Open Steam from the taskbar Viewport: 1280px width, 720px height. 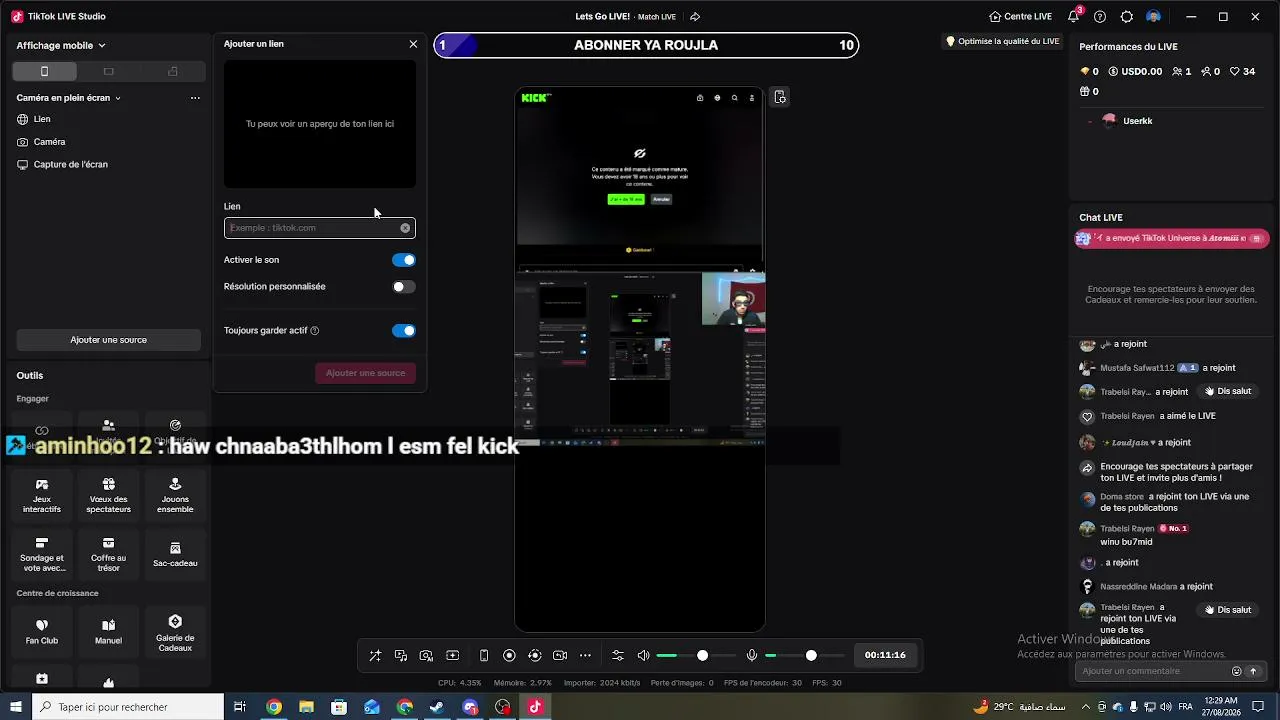point(437,707)
